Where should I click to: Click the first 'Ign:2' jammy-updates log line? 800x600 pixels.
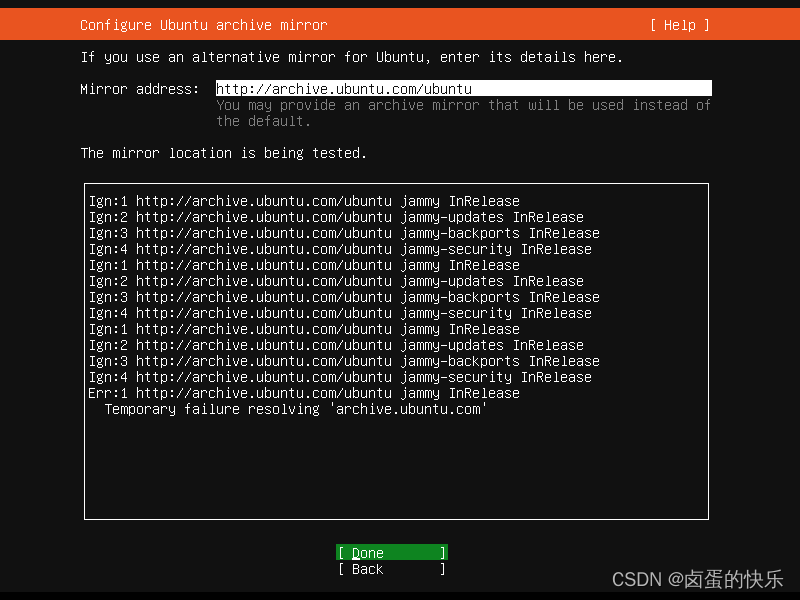pos(336,217)
